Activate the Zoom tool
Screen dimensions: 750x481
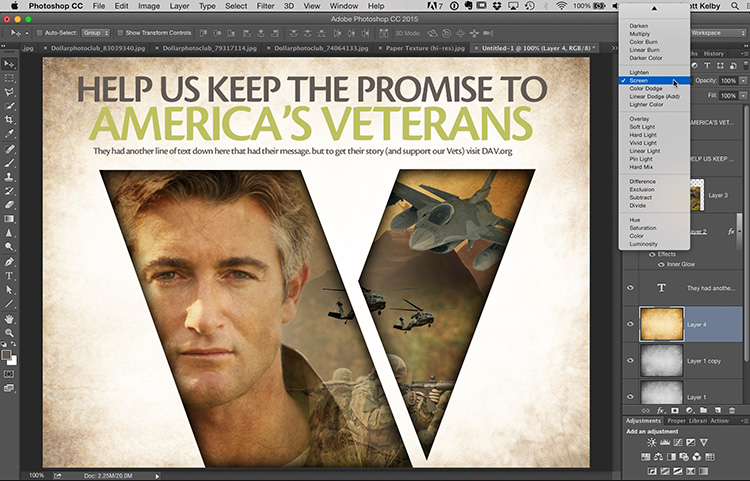pyautogui.click(x=9, y=332)
